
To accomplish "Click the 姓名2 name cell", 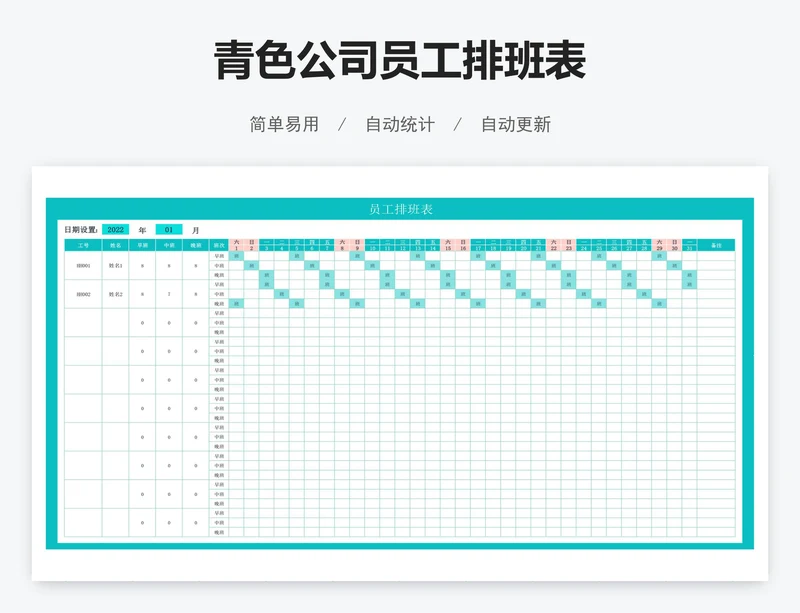I will coord(115,294).
